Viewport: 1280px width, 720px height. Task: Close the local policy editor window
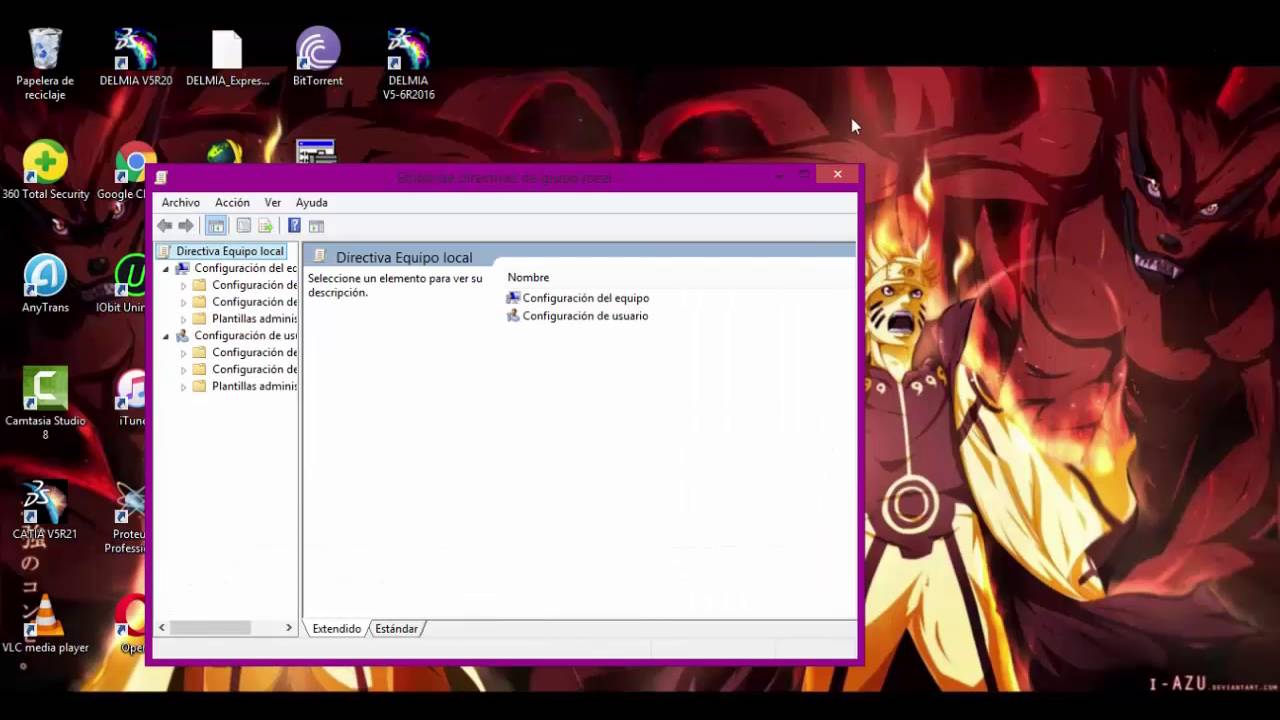click(x=837, y=174)
